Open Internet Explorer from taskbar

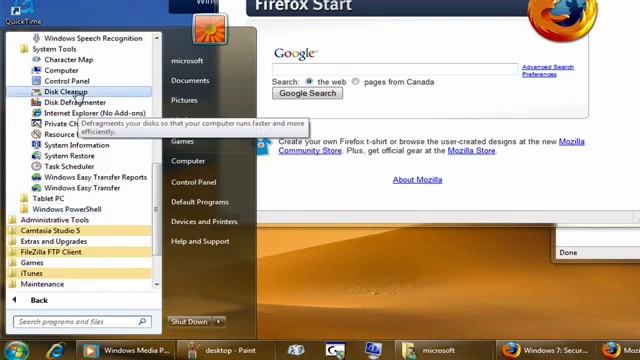coord(55,351)
